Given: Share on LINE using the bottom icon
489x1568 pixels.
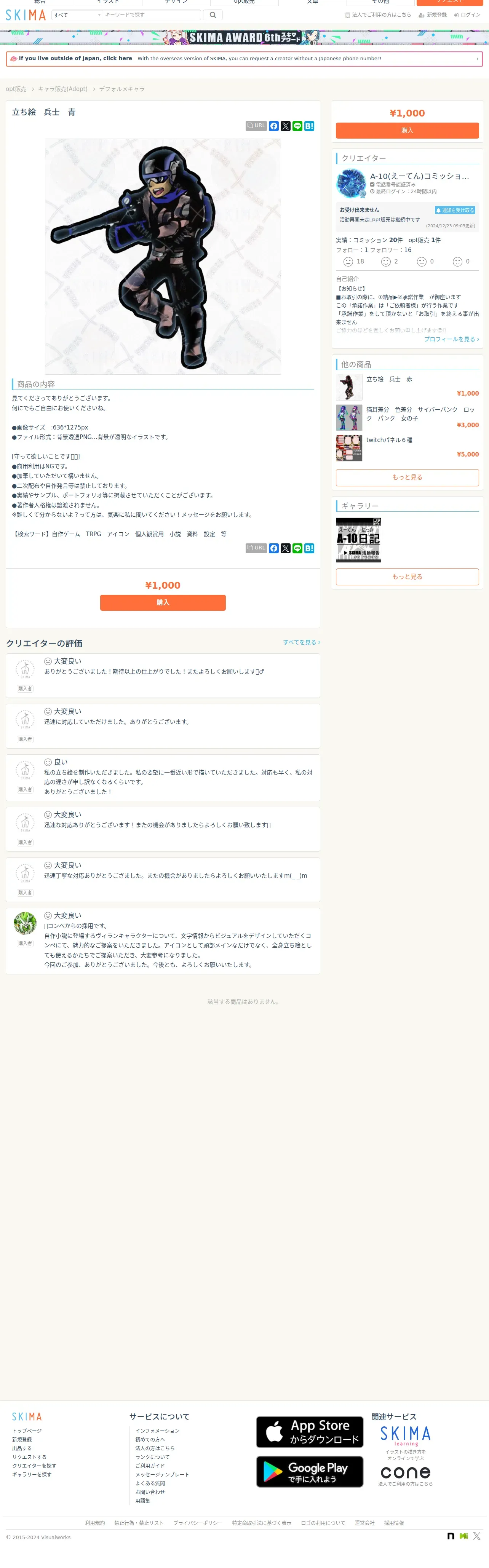Looking at the screenshot, I should click(x=297, y=548).
